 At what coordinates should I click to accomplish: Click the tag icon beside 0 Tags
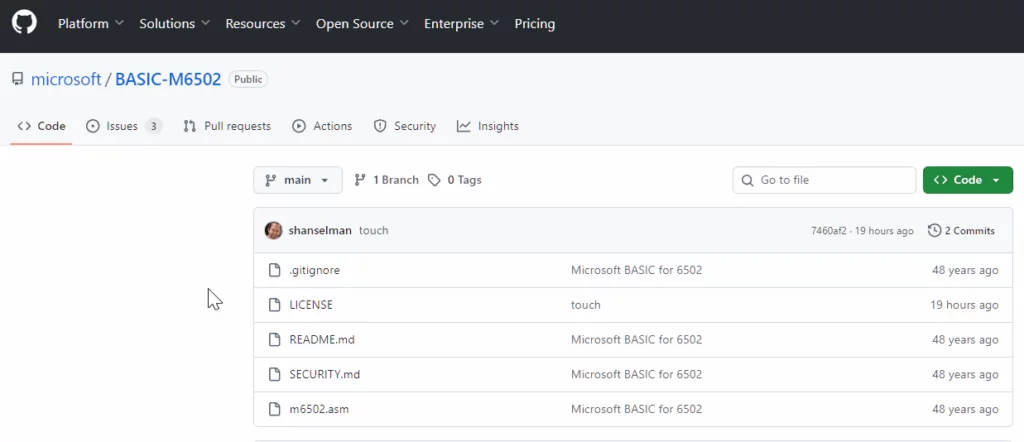pos(434,180)
